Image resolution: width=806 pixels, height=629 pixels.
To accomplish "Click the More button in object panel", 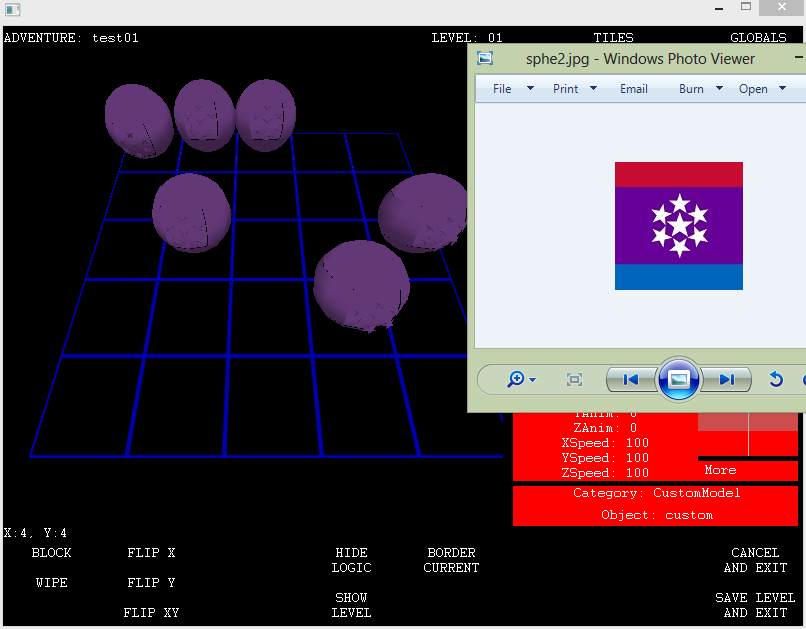I will pyautogui.click(x=721, y=470).
